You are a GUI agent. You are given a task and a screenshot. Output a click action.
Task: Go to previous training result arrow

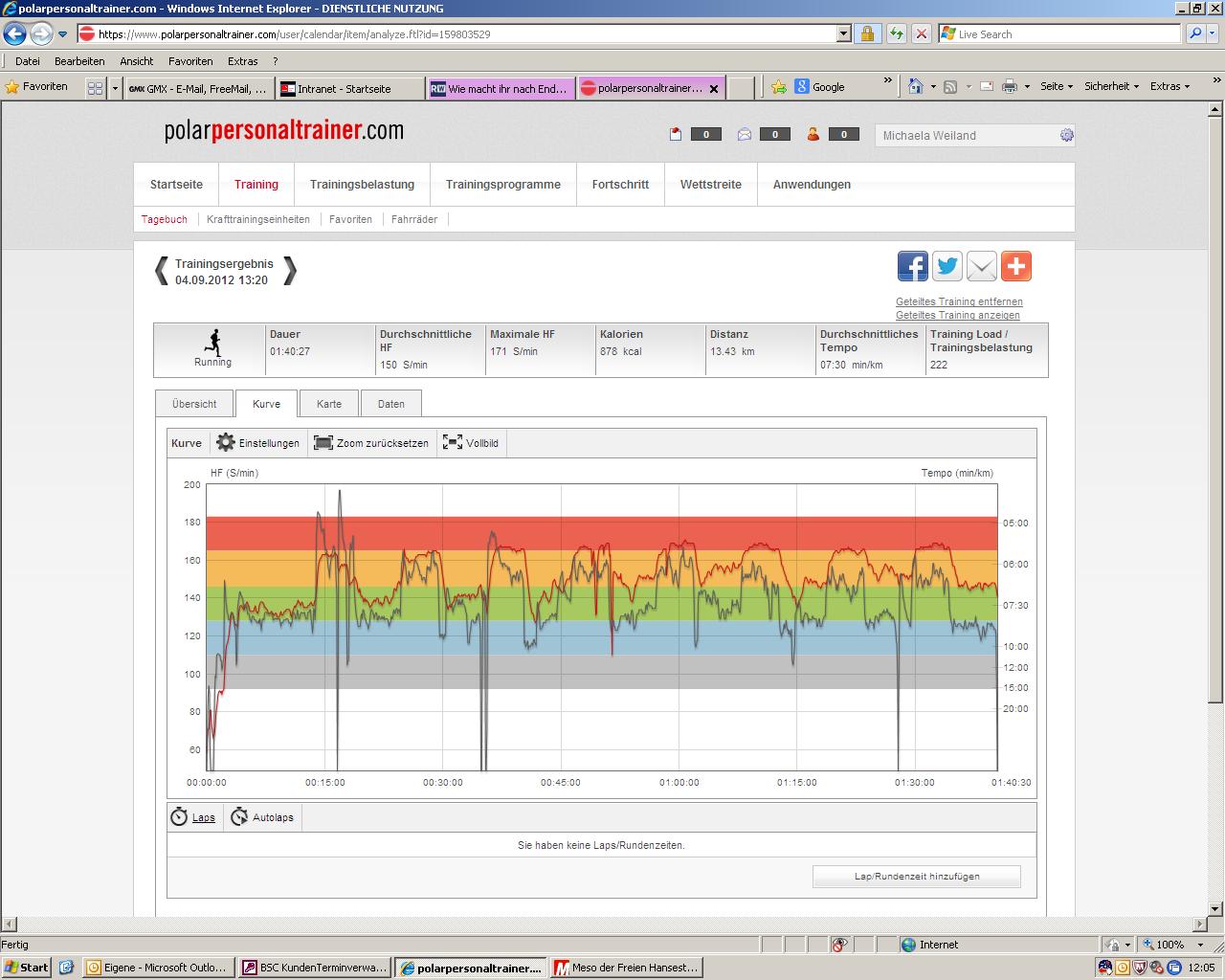162,272
